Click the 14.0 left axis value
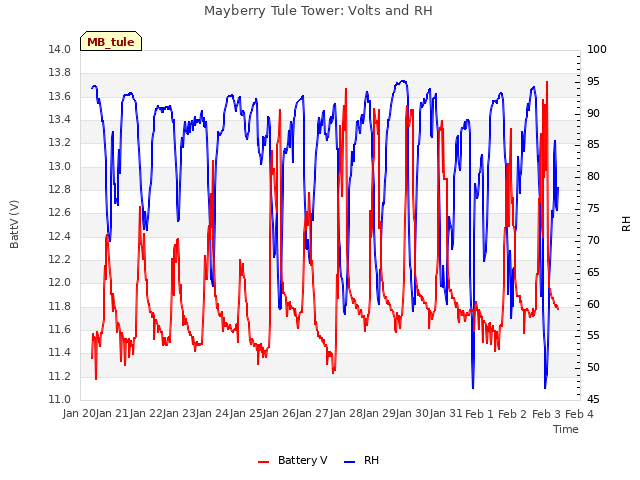The image size is (640, 480). [x=60, y=49]
